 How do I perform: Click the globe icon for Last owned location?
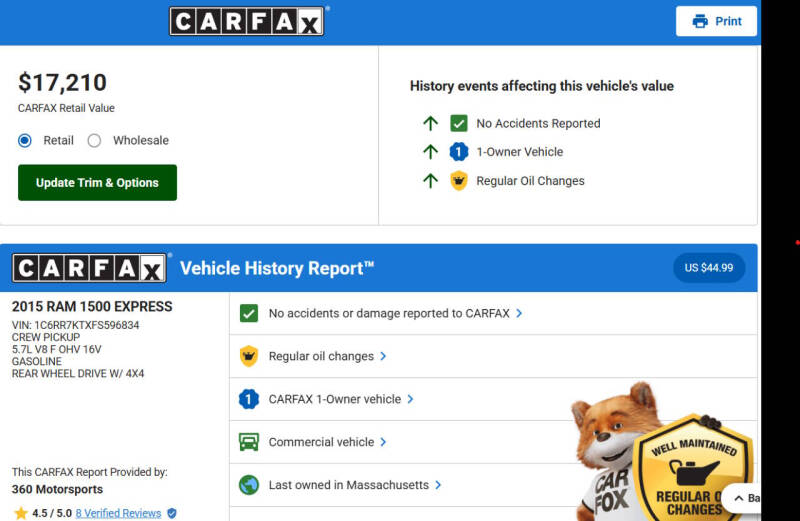point(249,485)
